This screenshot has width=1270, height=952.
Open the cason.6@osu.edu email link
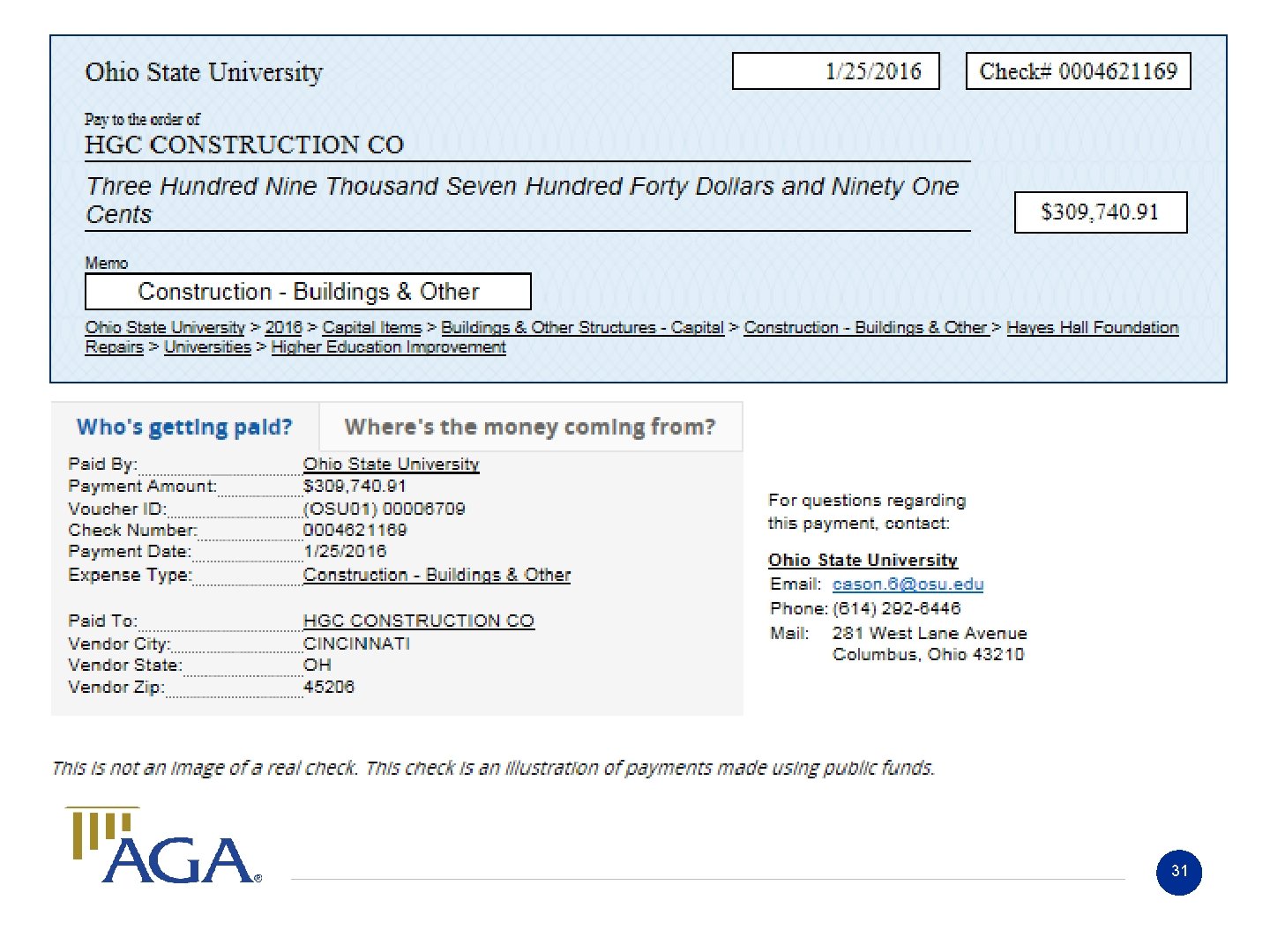click(908, 584)
